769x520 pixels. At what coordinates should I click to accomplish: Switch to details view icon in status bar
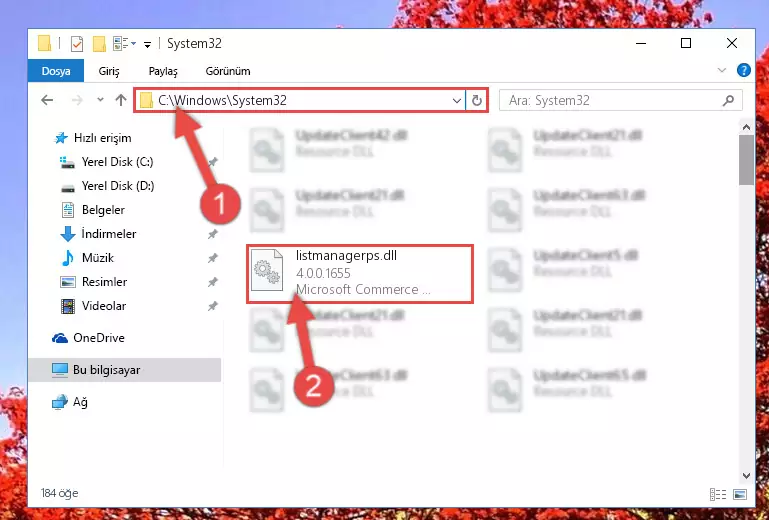[x=718, y=494]
